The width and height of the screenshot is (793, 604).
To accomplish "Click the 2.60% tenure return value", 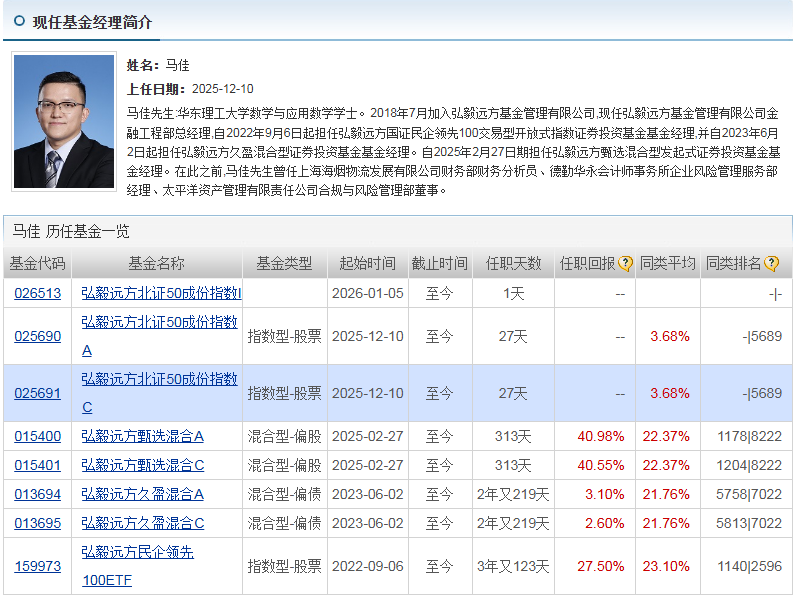I will (604, 523).
